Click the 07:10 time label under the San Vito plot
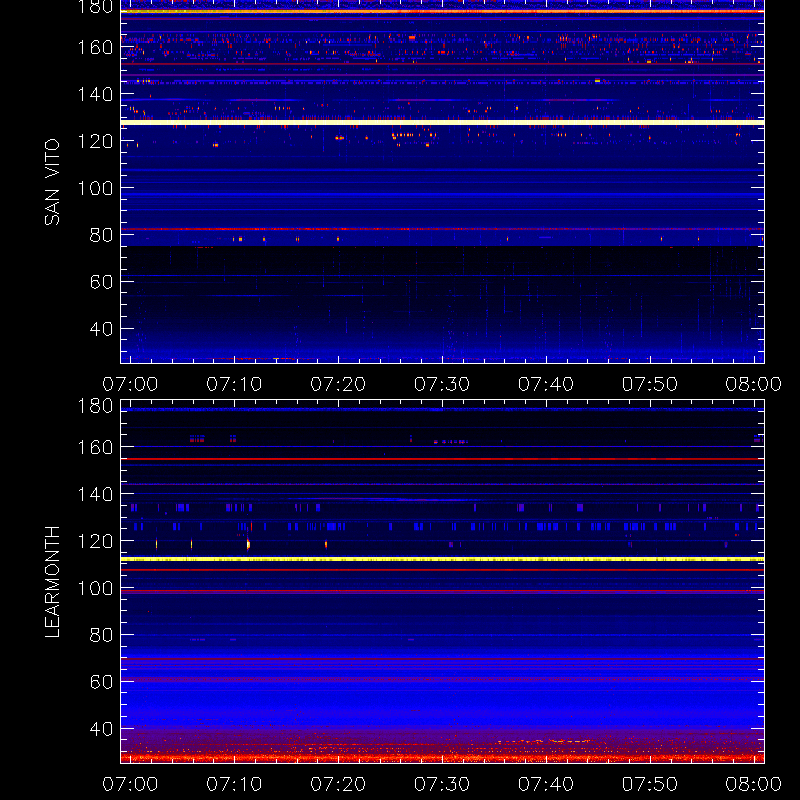 pos(234,384)
